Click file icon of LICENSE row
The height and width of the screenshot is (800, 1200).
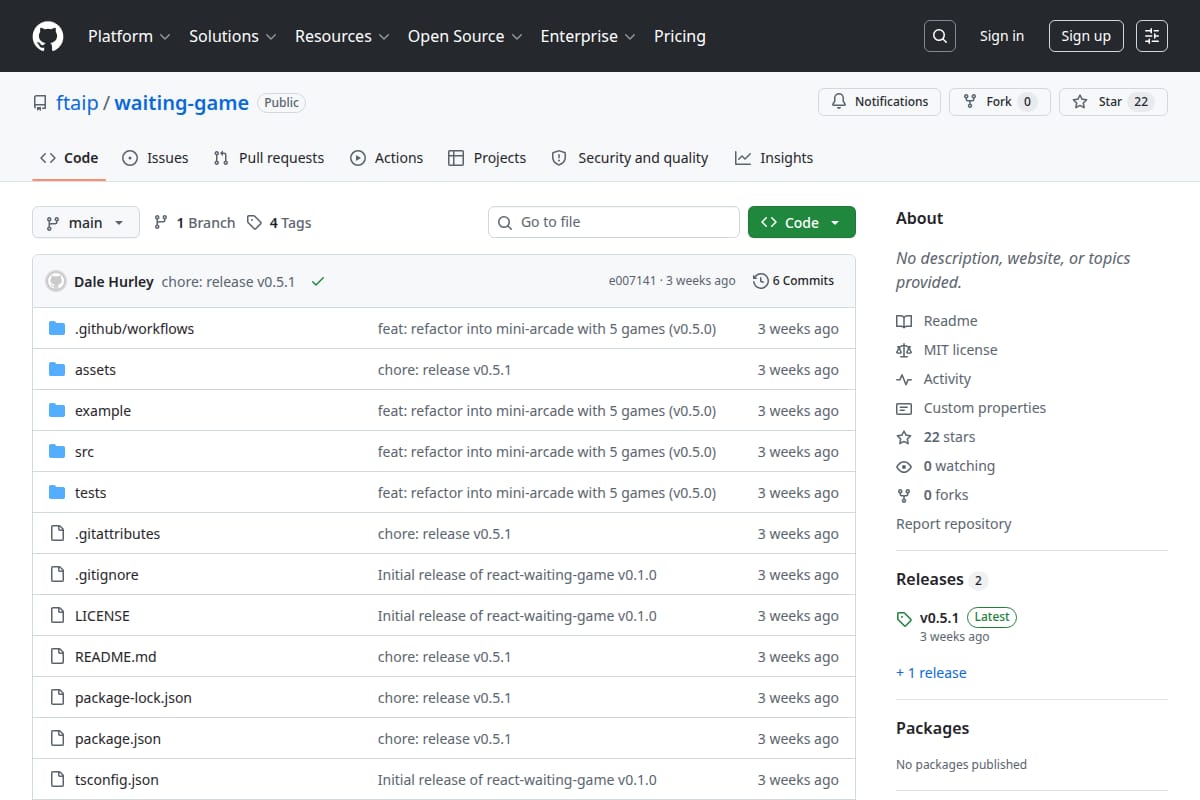pyautogui.click(x=57, y=615)
